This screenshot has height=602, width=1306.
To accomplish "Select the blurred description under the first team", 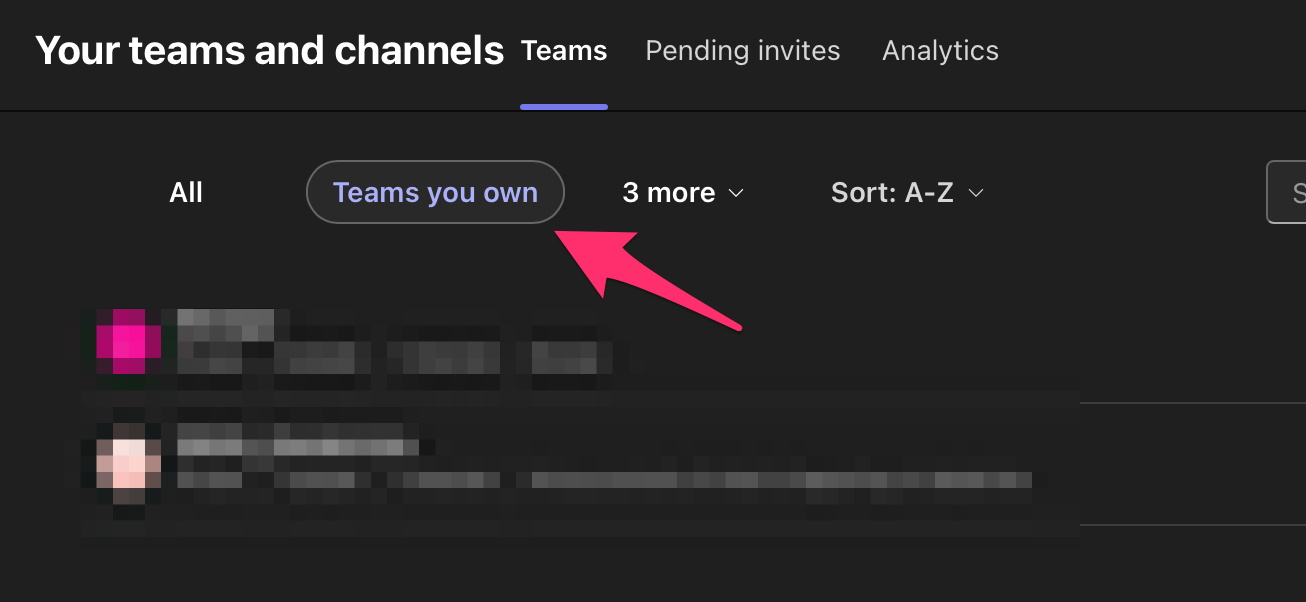I will tap(395, 357).
